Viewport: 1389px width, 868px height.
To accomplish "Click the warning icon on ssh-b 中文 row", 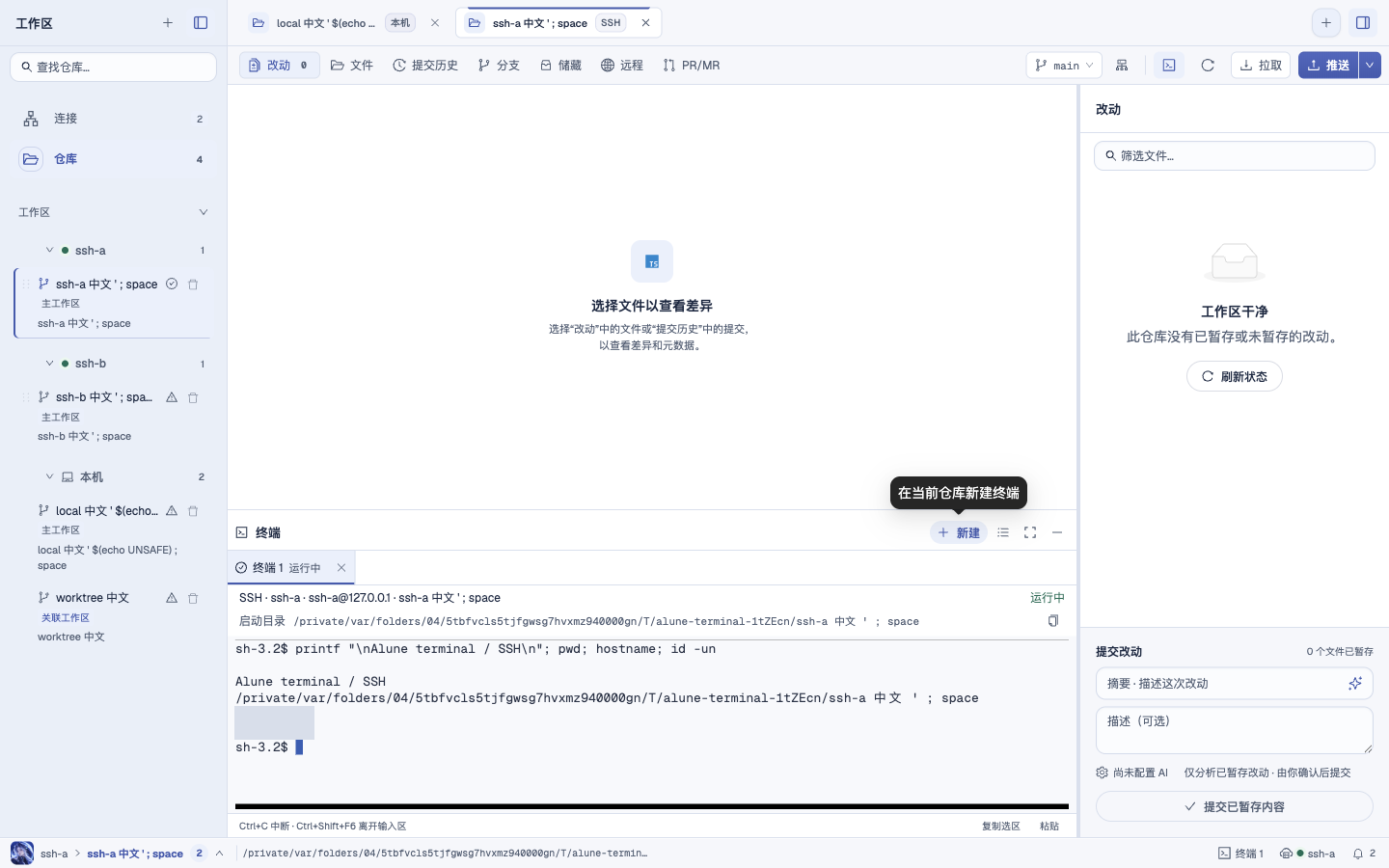I will click(172, 397).
